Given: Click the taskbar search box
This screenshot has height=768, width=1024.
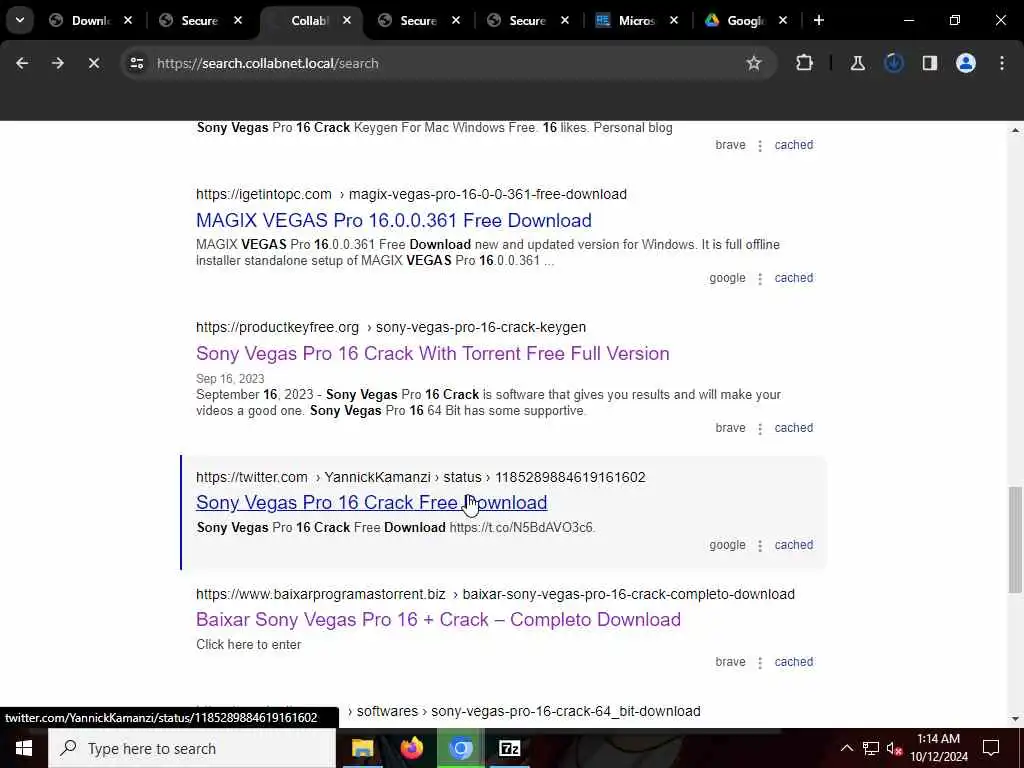Looking at the screenshot, I should pos(191,748).
